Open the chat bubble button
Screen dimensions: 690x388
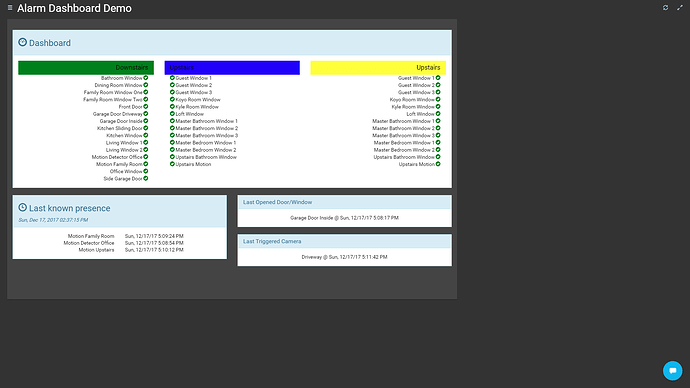pyautogui.click(x=672, y=370)
